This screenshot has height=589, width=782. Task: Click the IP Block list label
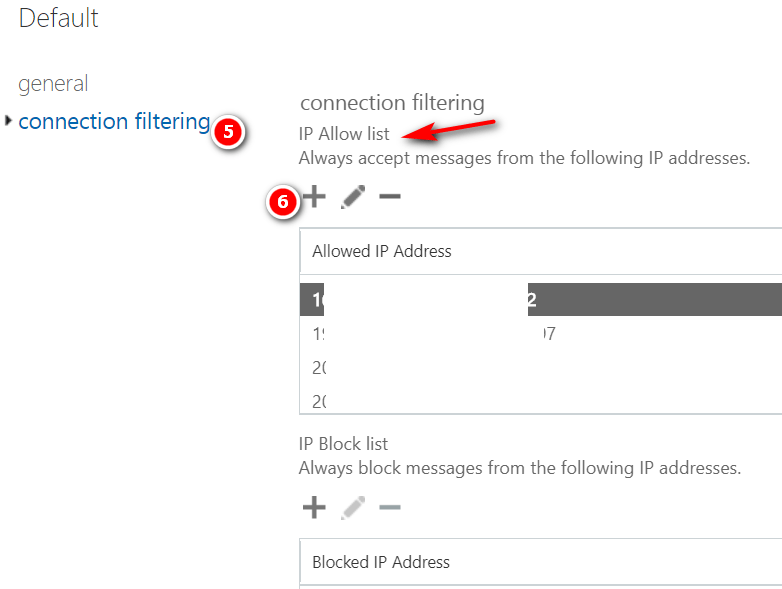tap(343, 443)
